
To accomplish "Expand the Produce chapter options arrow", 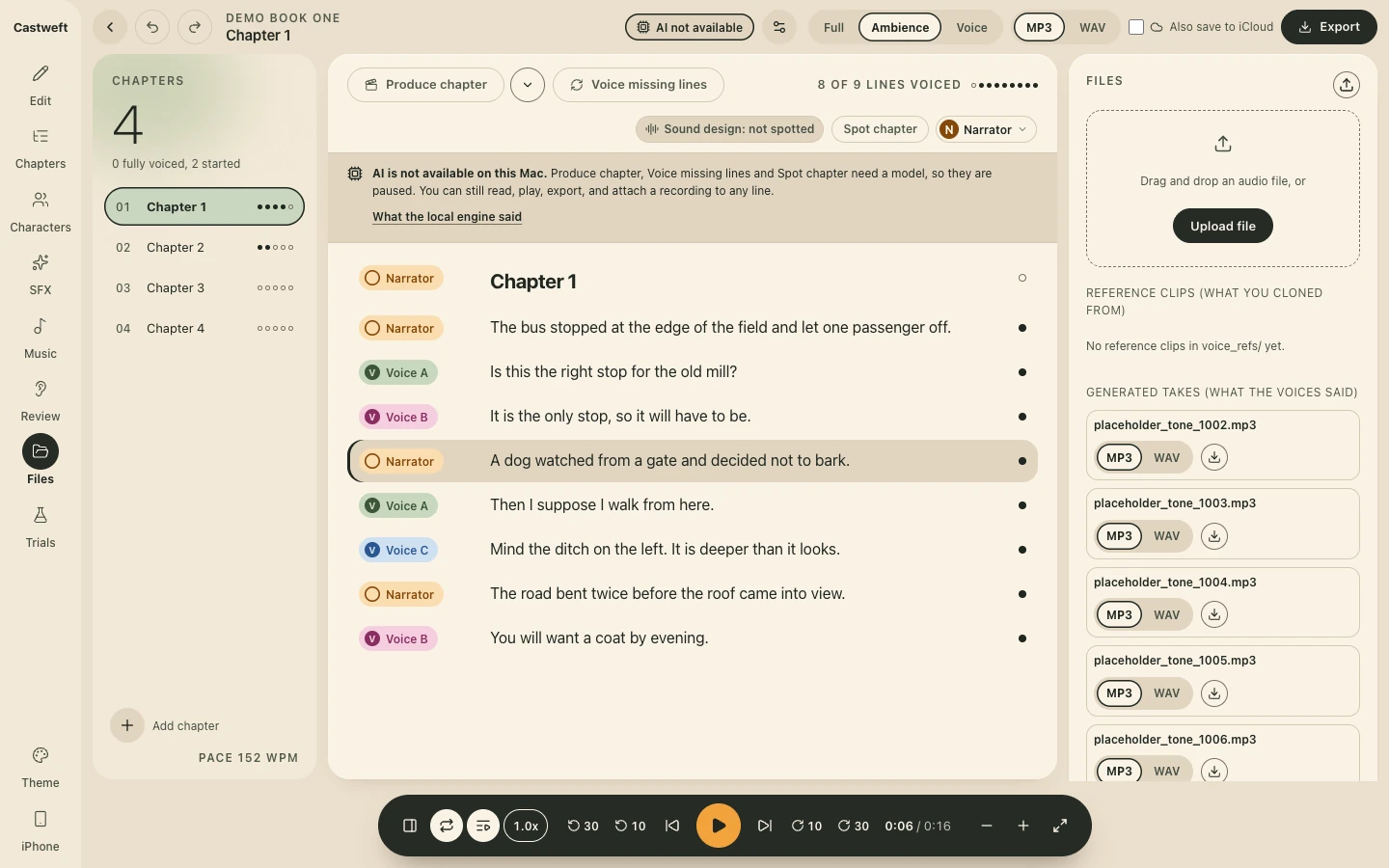I will pos(528,85).
